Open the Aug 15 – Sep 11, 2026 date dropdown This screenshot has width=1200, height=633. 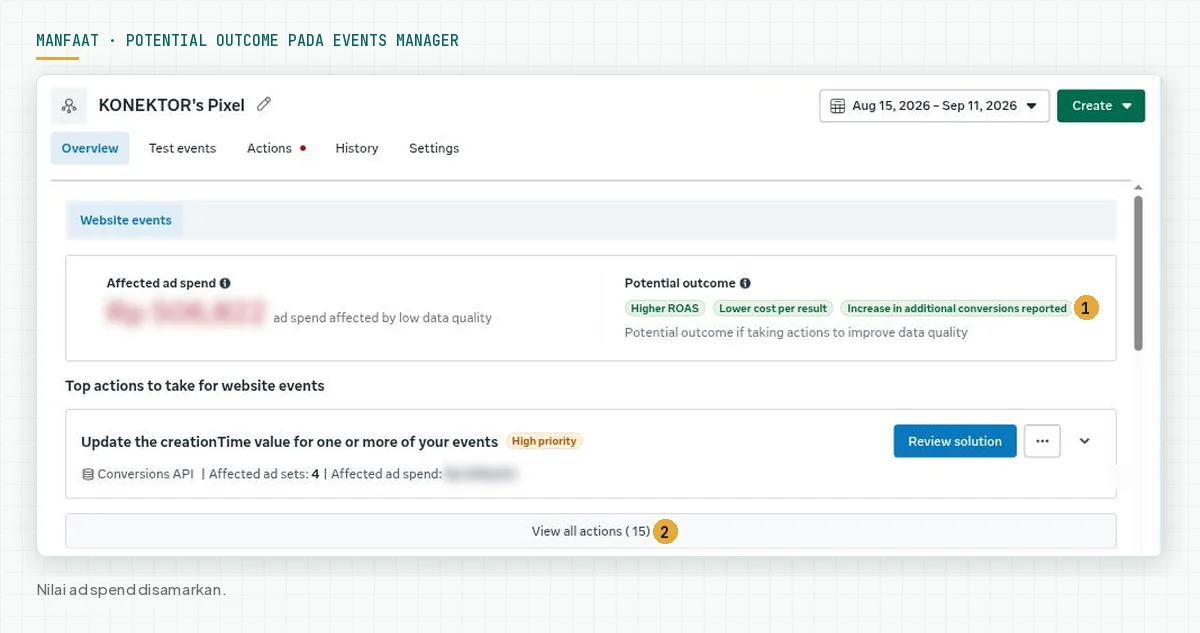coord(934,106)
